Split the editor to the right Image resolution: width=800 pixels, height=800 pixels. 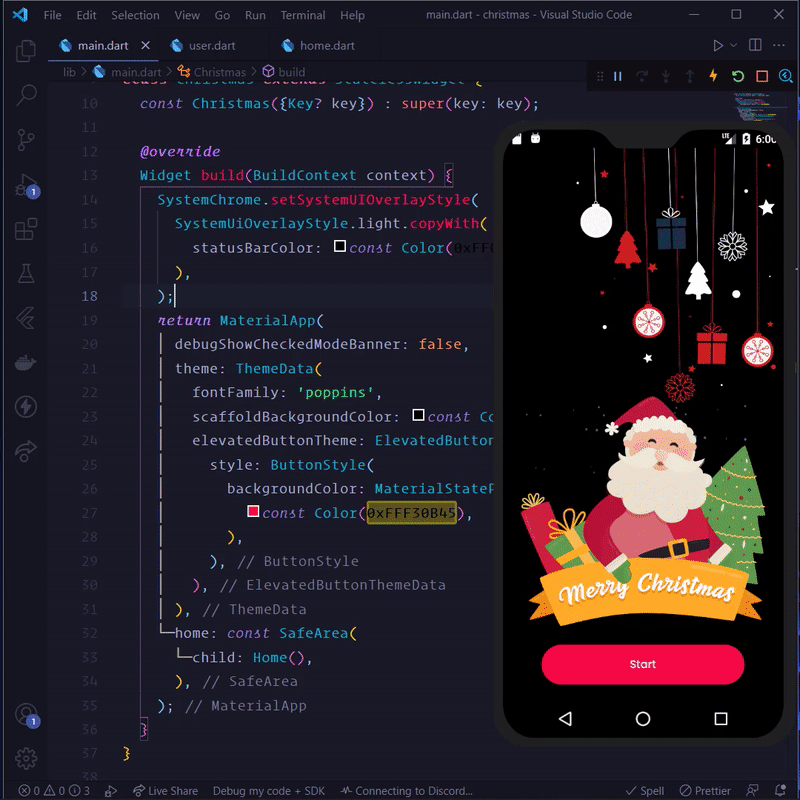(x=755, y=45)
